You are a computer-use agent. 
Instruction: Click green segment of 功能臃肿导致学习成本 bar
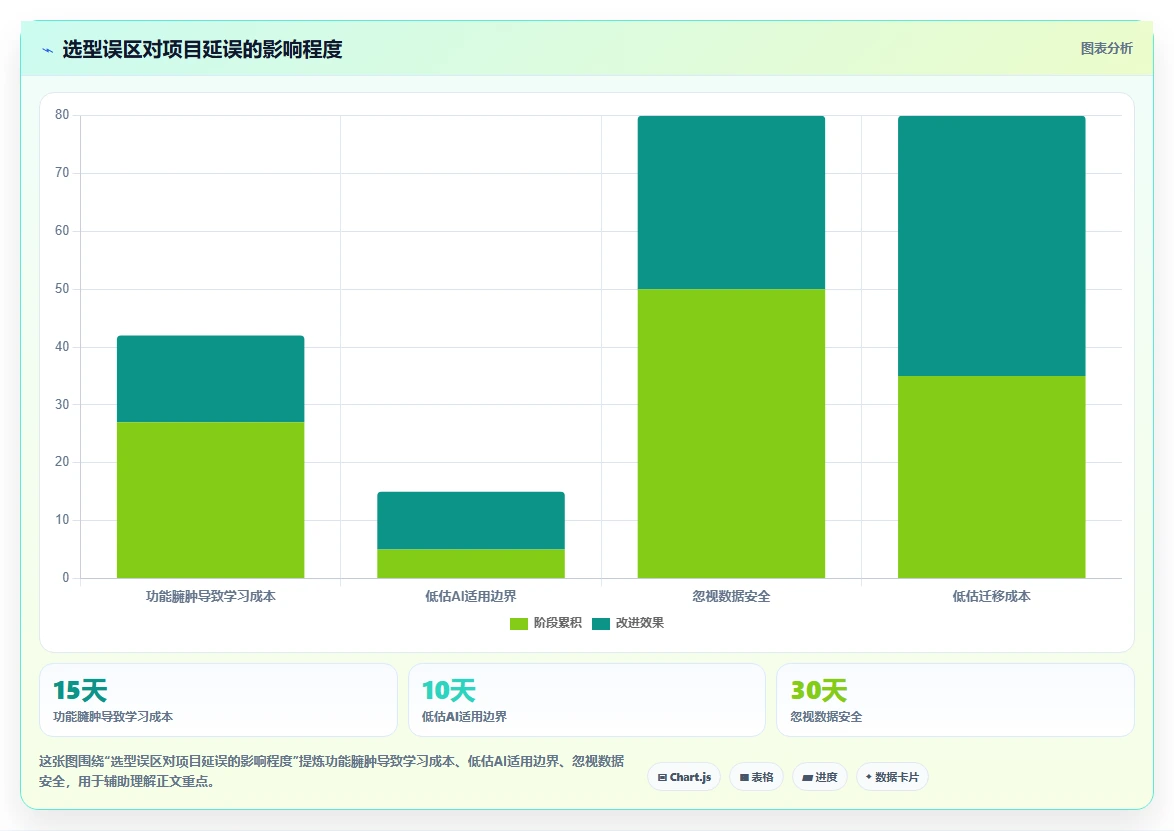(x=210, y=500)
